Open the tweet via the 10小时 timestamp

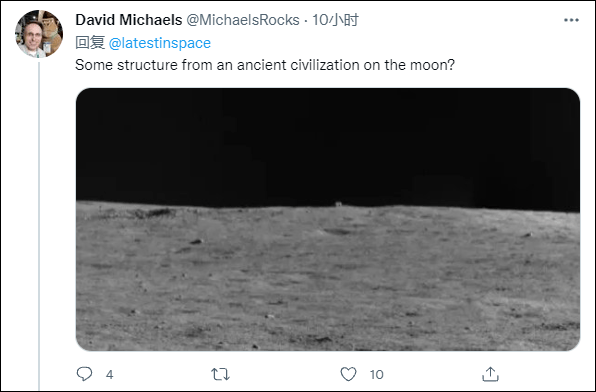tap(335, 20)
